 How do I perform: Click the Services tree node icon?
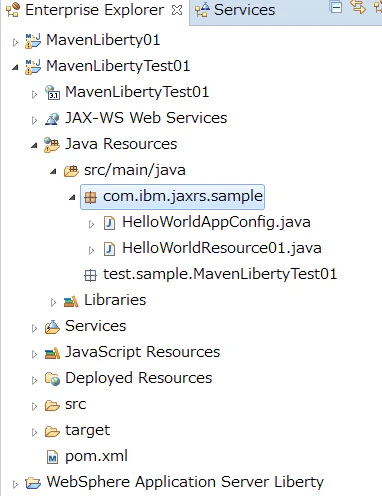(52, 327)
